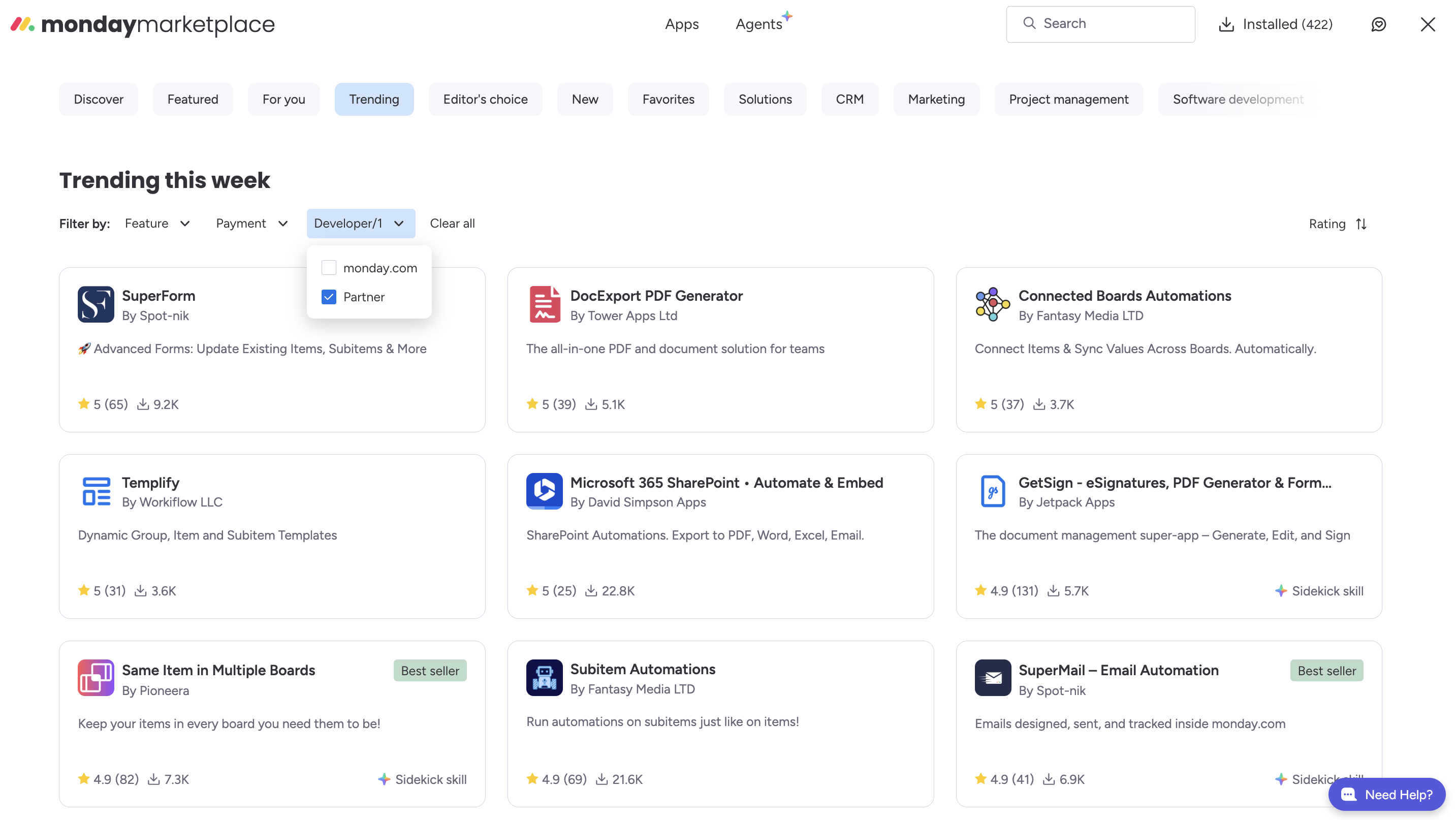Image resolution: width=1456 pixels, height=820 pixels.
Task: Click the GetSign app icon
Action: [x=992, y=491]
